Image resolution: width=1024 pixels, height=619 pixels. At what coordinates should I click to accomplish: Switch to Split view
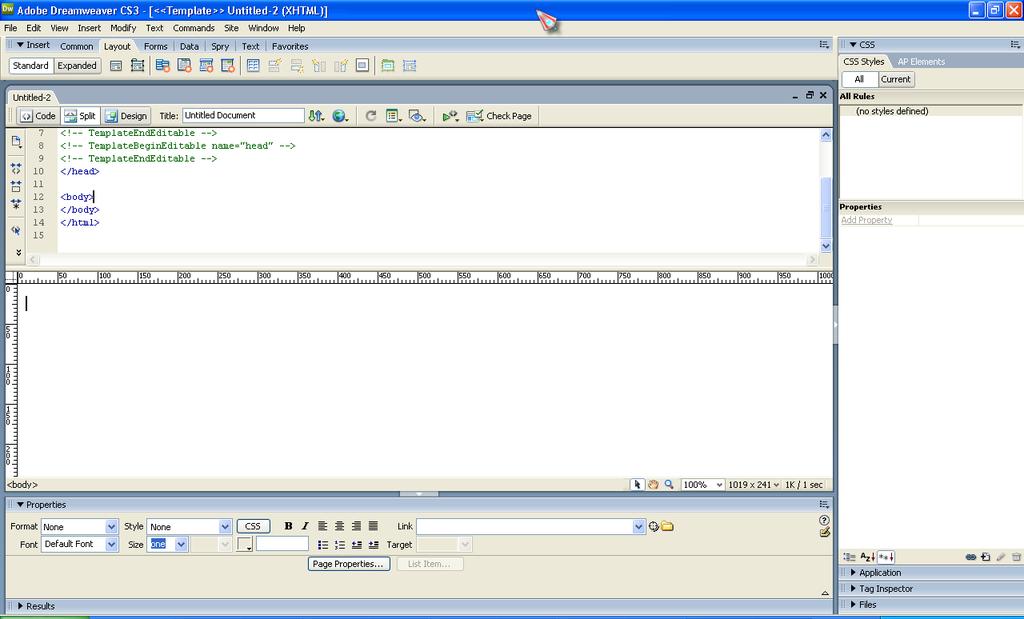pos(80,116)
